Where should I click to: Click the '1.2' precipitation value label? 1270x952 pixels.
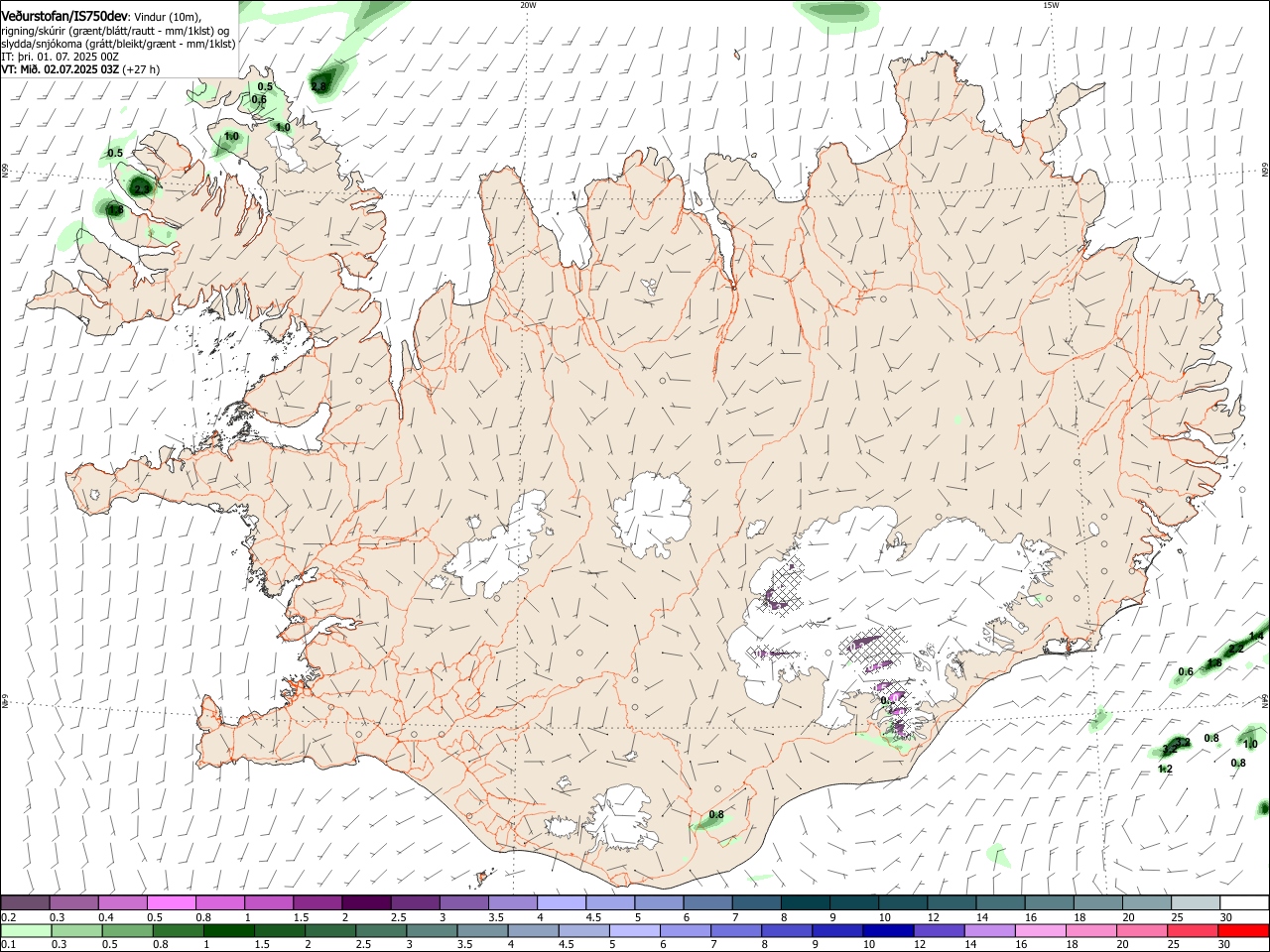point(1166,769)
